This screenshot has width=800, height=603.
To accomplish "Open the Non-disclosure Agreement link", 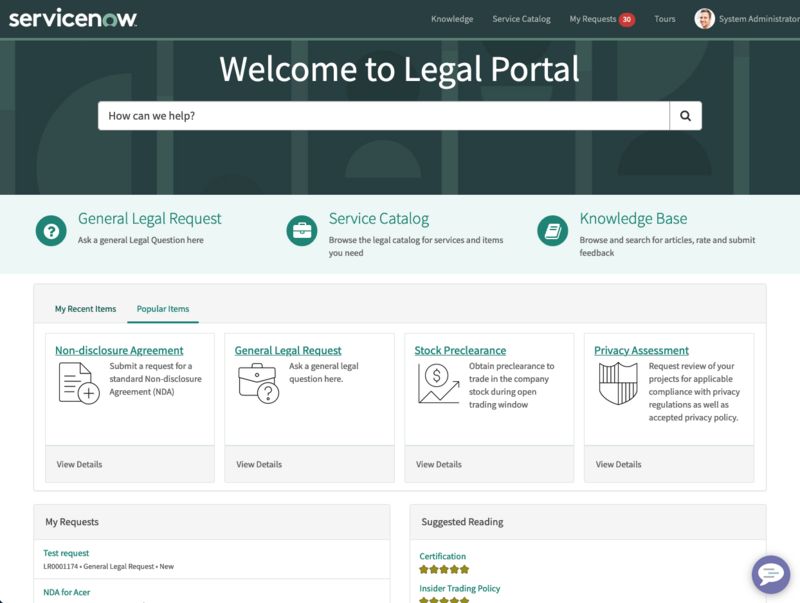I will point(119,350).
